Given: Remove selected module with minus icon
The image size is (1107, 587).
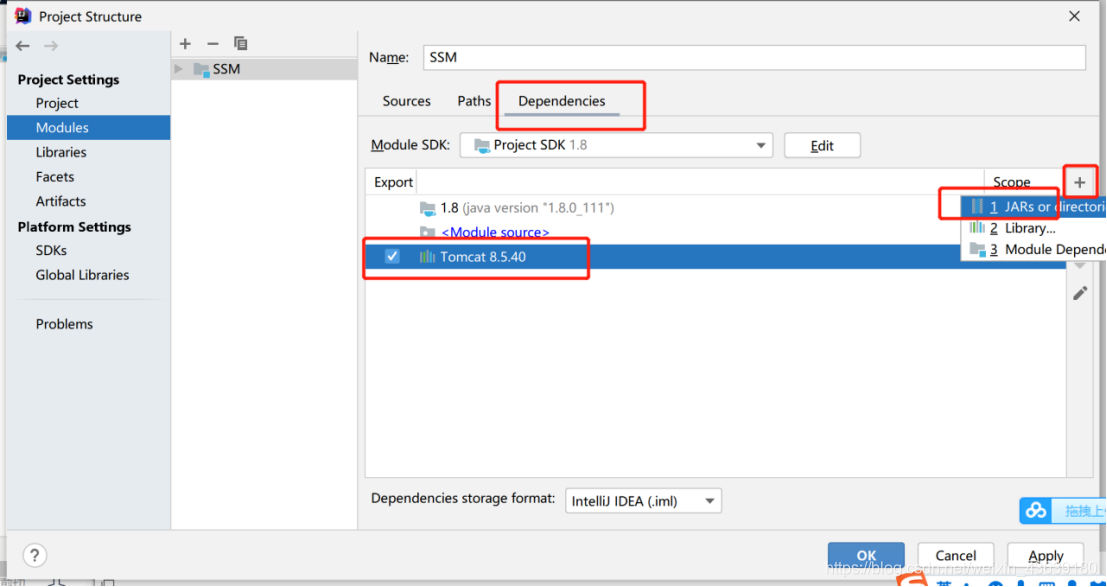Looking at the screenshot, I should pyautogui.click(x=213, y=44).
